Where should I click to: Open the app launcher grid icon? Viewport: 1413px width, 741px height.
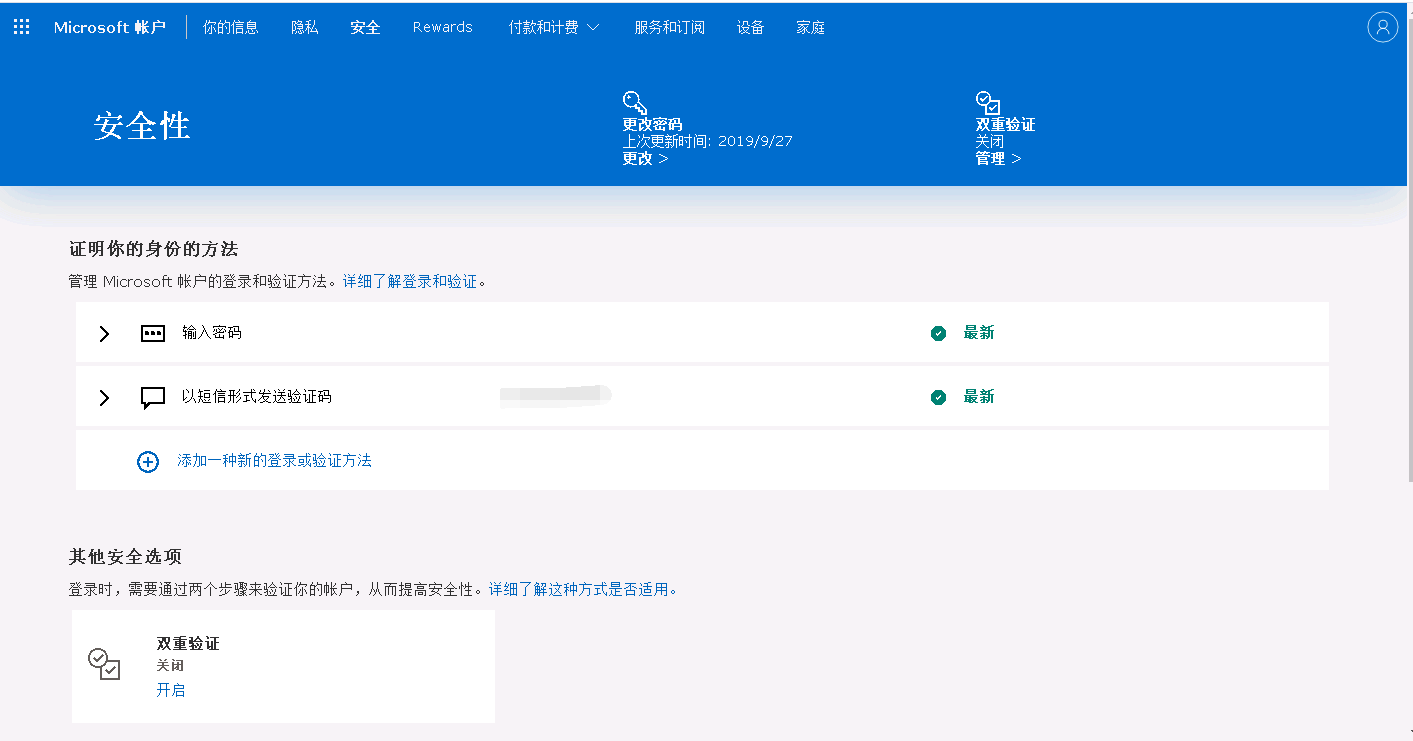[x=21, y=27]
